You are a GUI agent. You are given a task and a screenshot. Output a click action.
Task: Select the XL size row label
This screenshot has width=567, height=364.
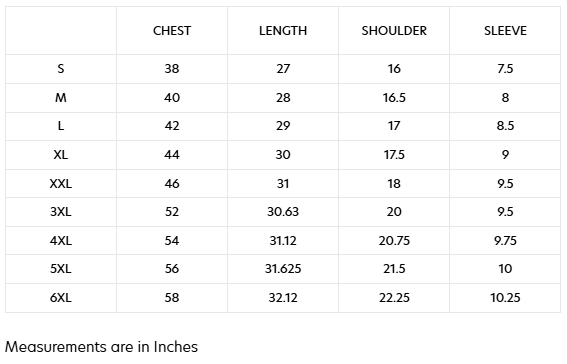tap(61, 155)
